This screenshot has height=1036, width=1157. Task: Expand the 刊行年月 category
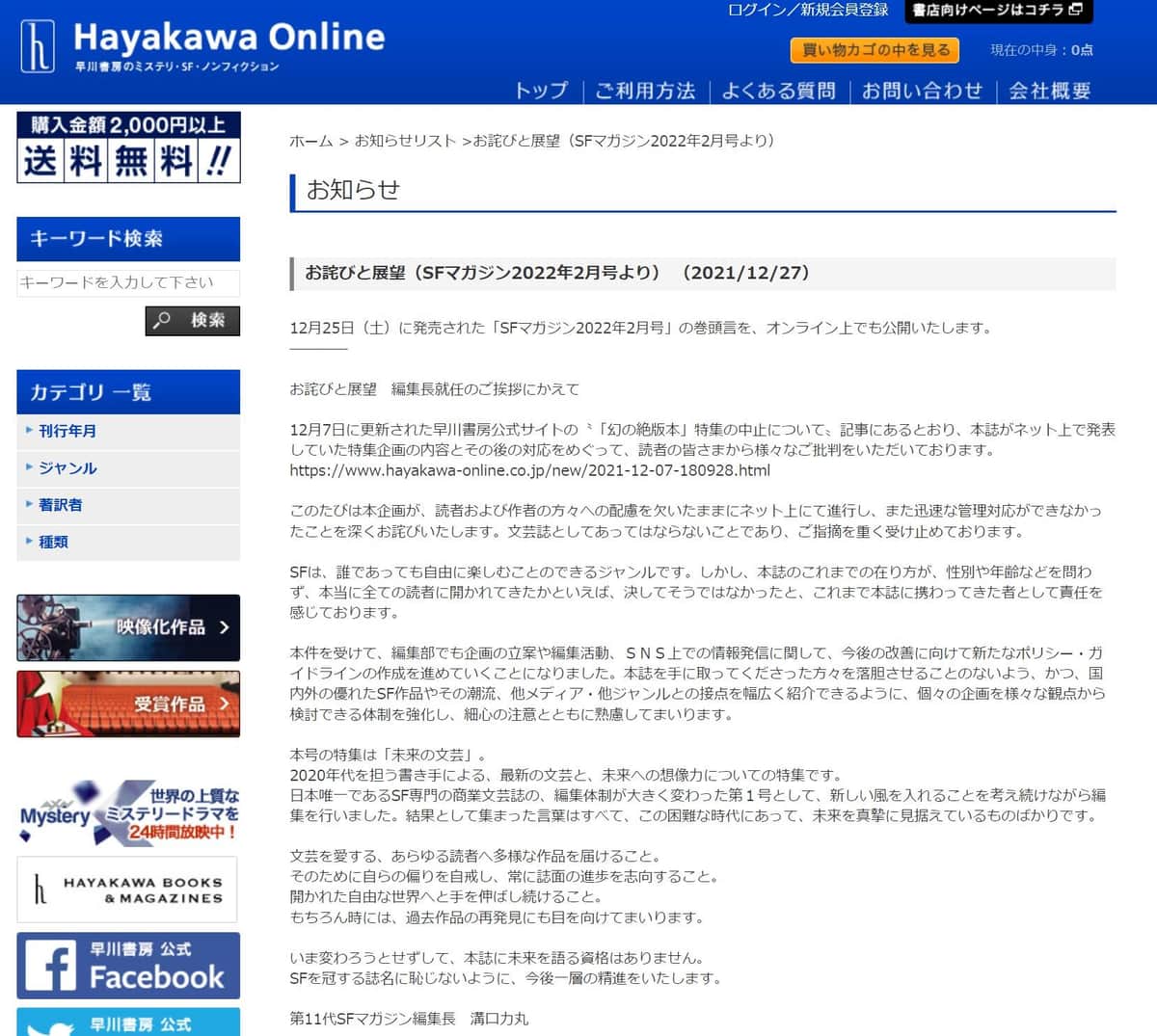[67, 431]
